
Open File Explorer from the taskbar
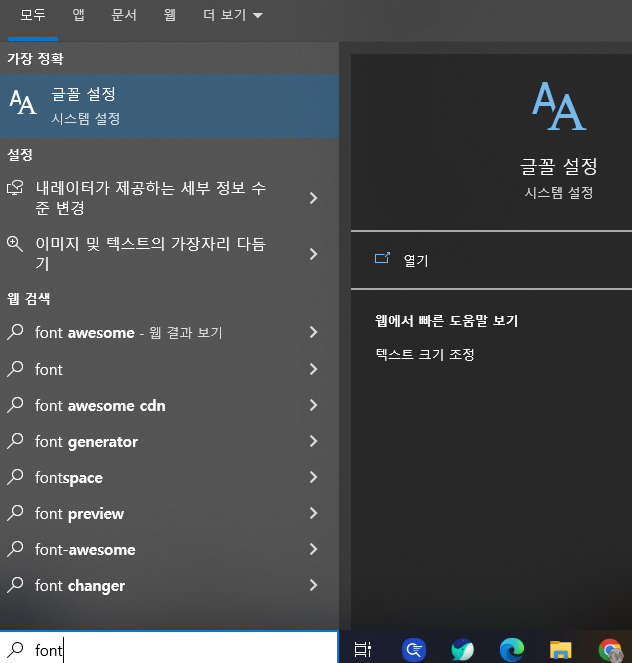click(x=560, y=650)
